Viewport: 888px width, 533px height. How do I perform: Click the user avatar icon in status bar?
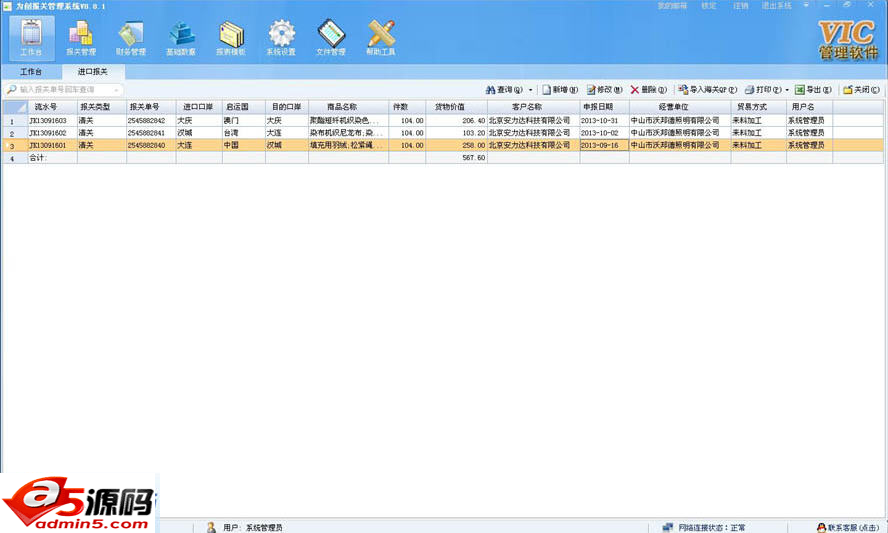point(211,527)
